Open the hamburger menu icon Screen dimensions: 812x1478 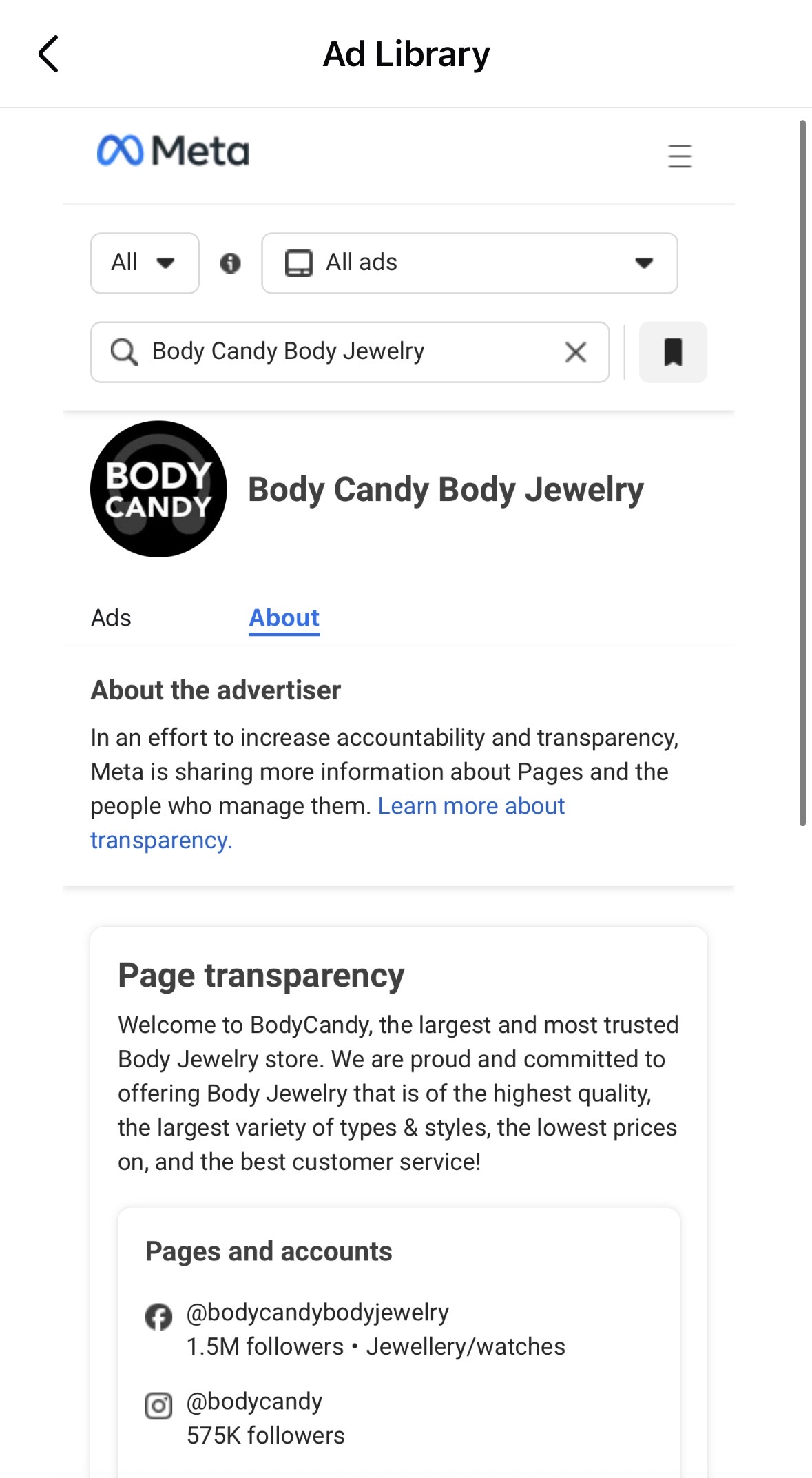(680, 156)
